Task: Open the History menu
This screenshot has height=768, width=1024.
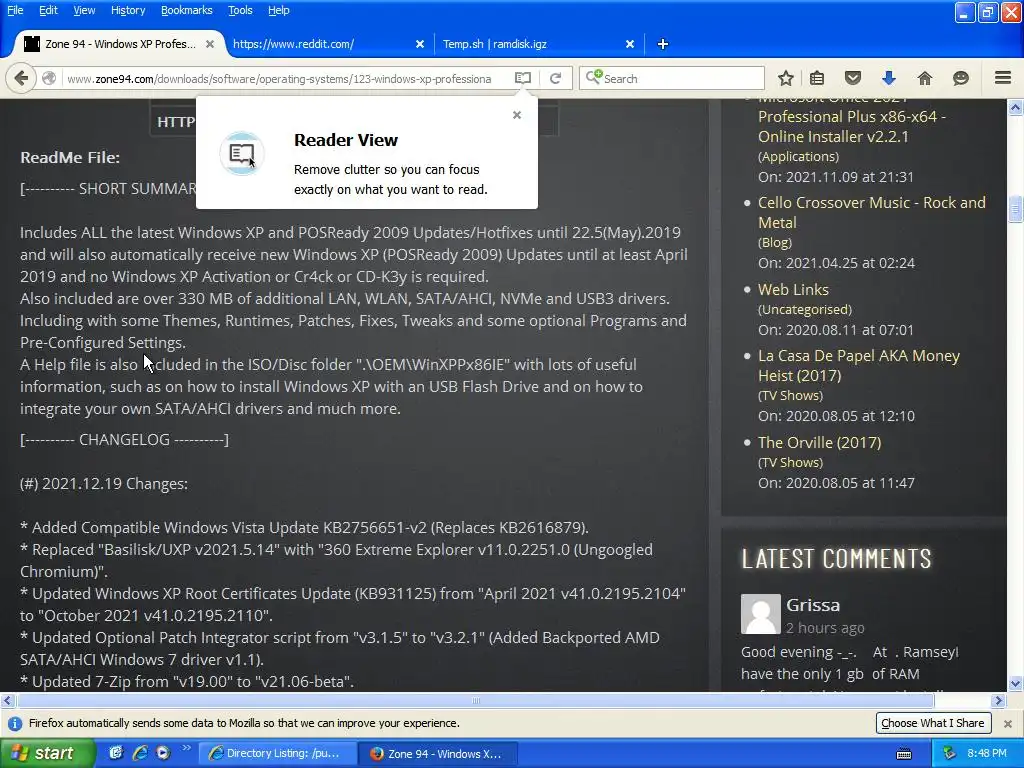Action: click(x=128, y=10)
